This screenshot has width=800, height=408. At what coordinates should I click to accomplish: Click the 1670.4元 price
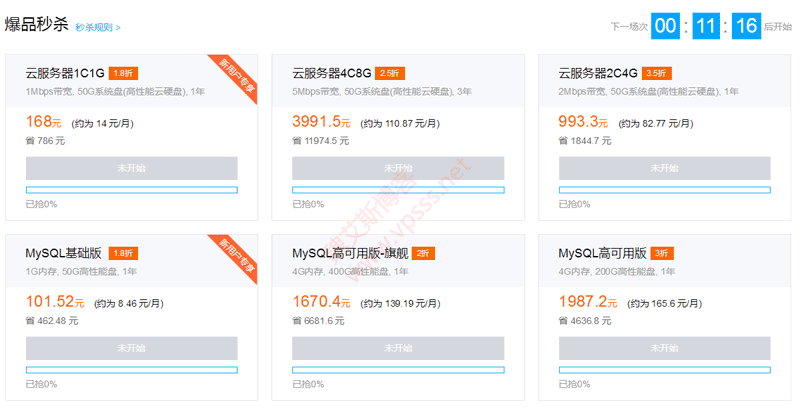coord(321,302)
